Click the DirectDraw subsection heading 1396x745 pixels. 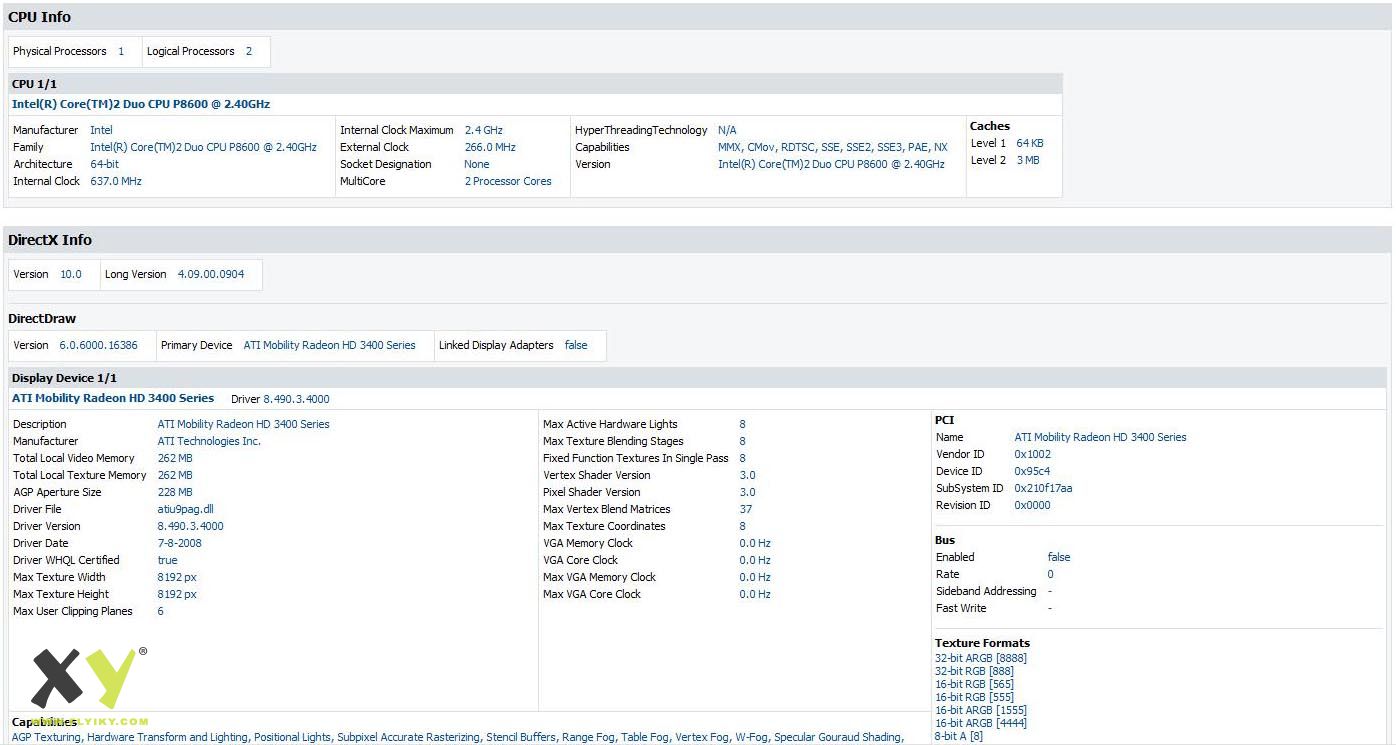tap(42, 319)
